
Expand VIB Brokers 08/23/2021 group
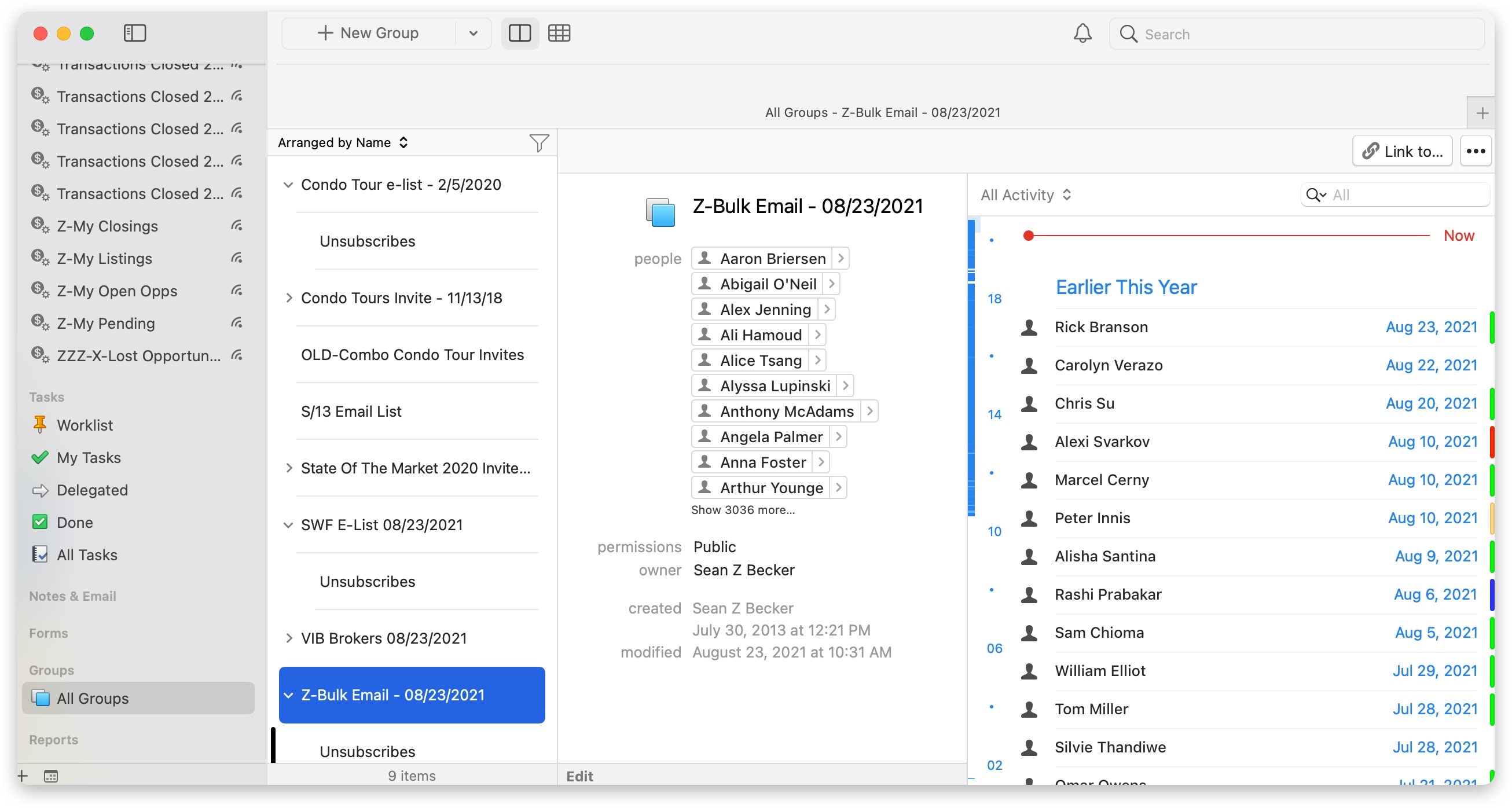288,638
